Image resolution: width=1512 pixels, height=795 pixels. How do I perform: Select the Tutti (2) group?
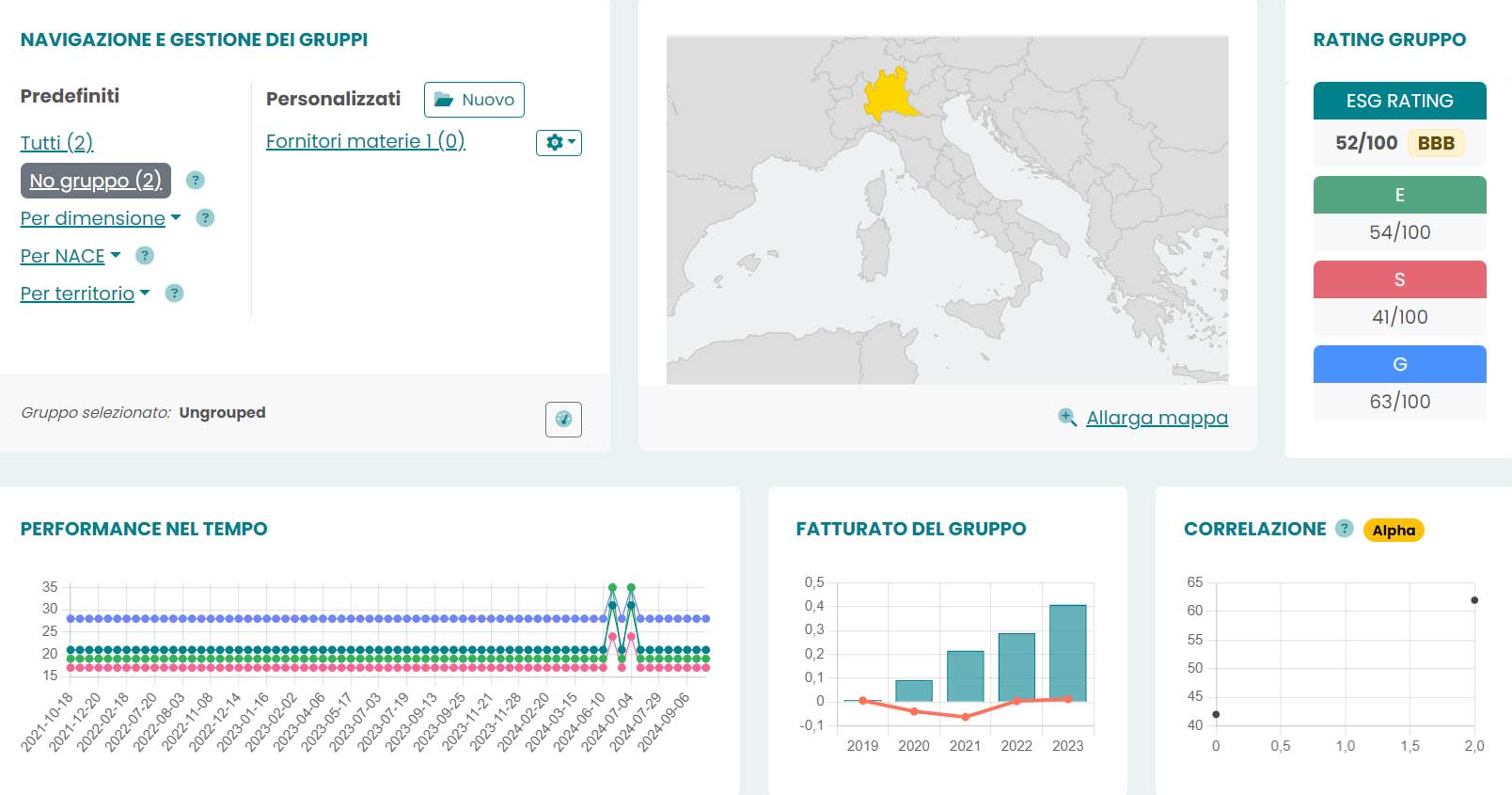(x=56, y=143)
